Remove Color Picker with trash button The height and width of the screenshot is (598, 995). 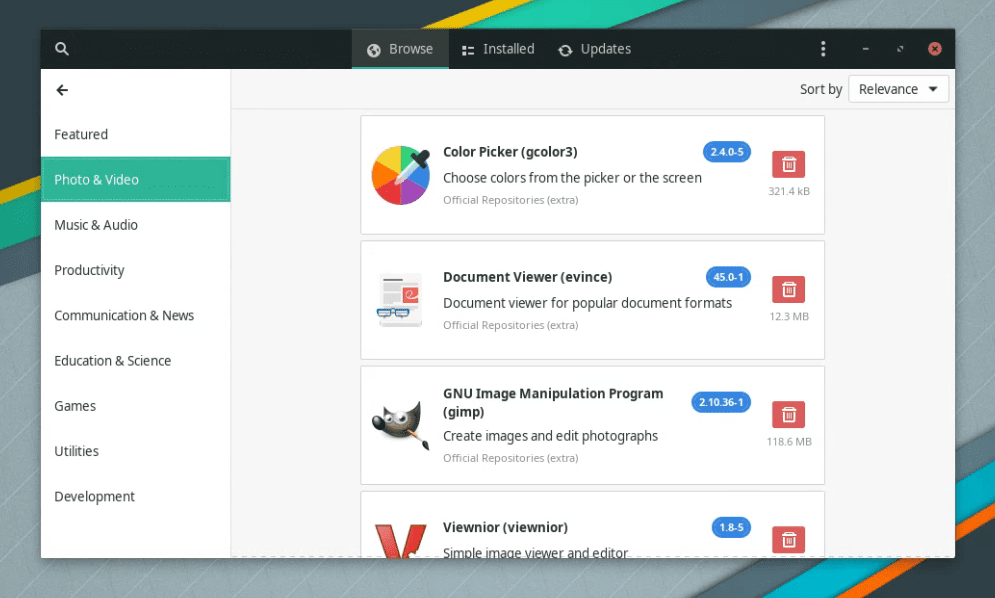coord(788,164)
